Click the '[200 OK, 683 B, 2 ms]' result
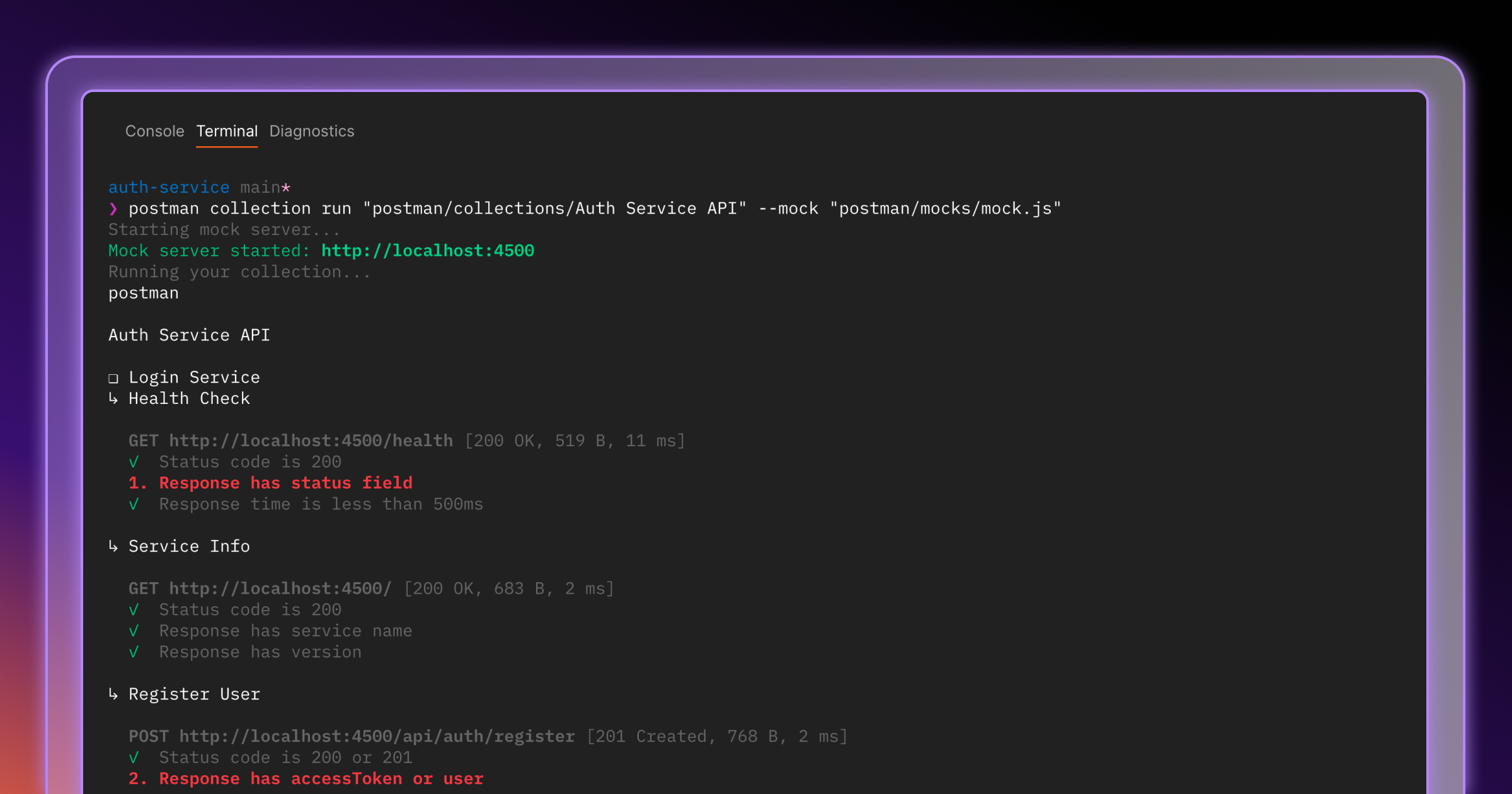 509,589
